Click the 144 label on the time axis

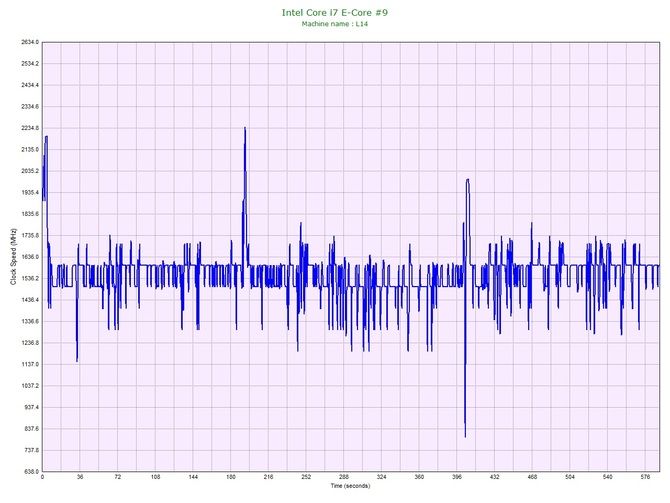(193, 477)
